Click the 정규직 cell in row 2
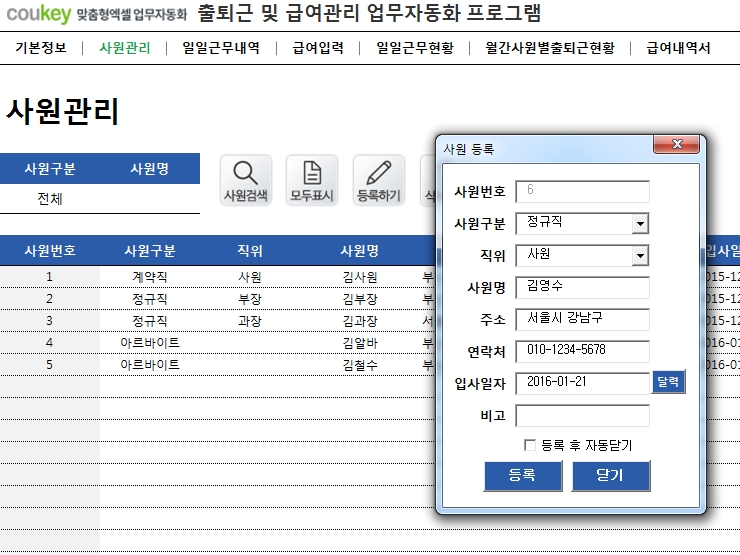The width and height of the screenshot is (740, 555). (150, 299)
